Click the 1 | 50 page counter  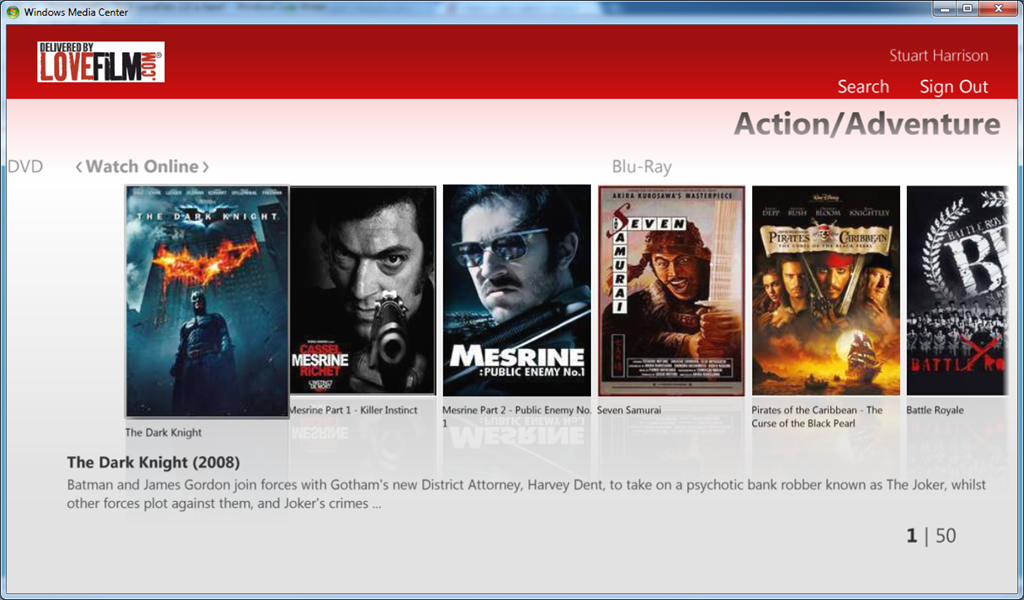[931, 536]
